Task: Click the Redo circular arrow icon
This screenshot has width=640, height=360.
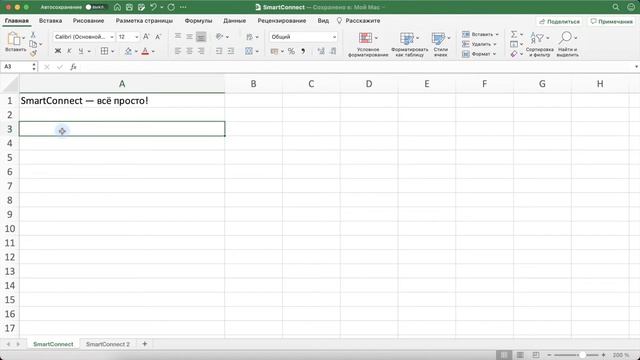Action: (171, 7)
